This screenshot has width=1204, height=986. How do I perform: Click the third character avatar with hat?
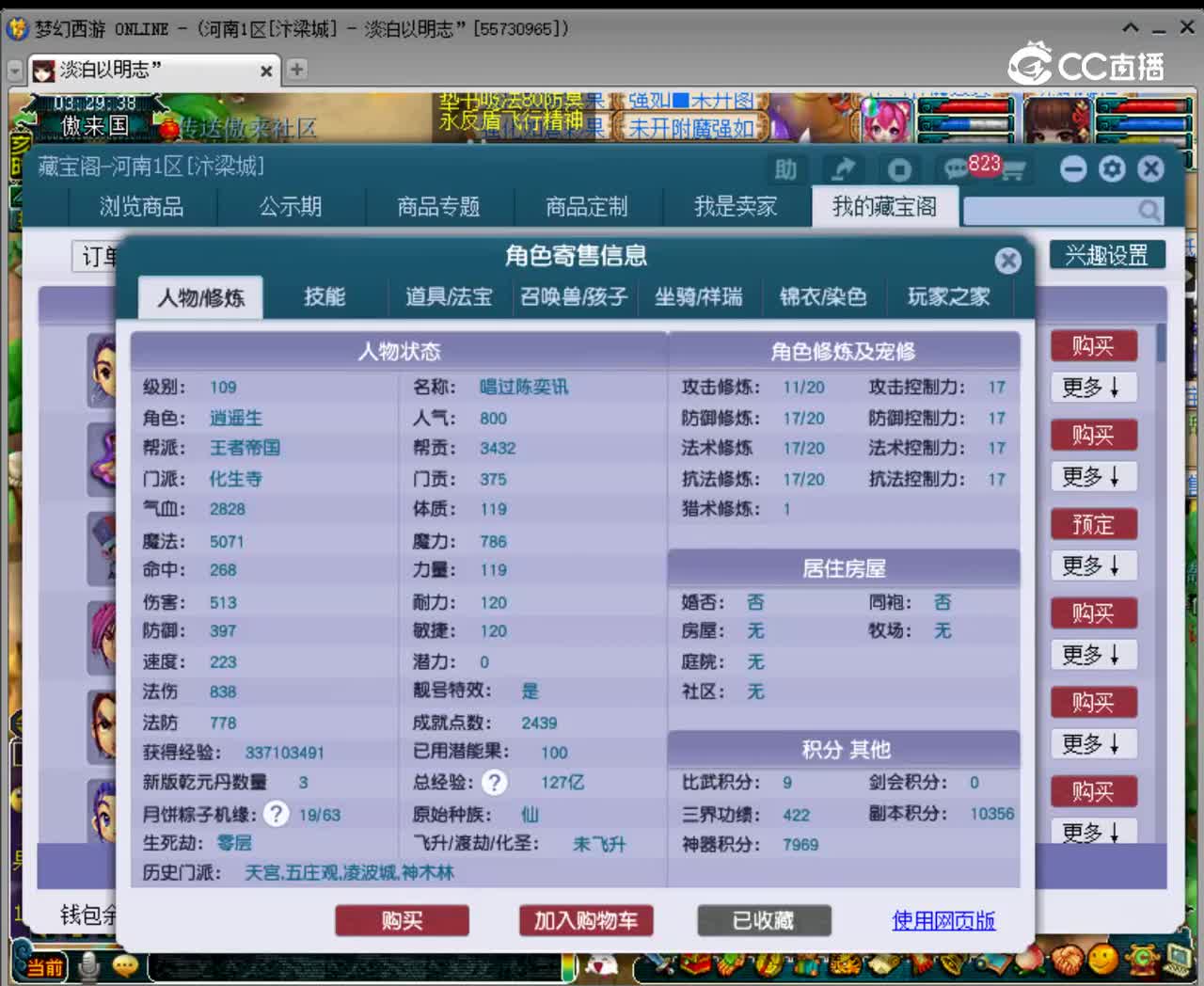(103, 549)
